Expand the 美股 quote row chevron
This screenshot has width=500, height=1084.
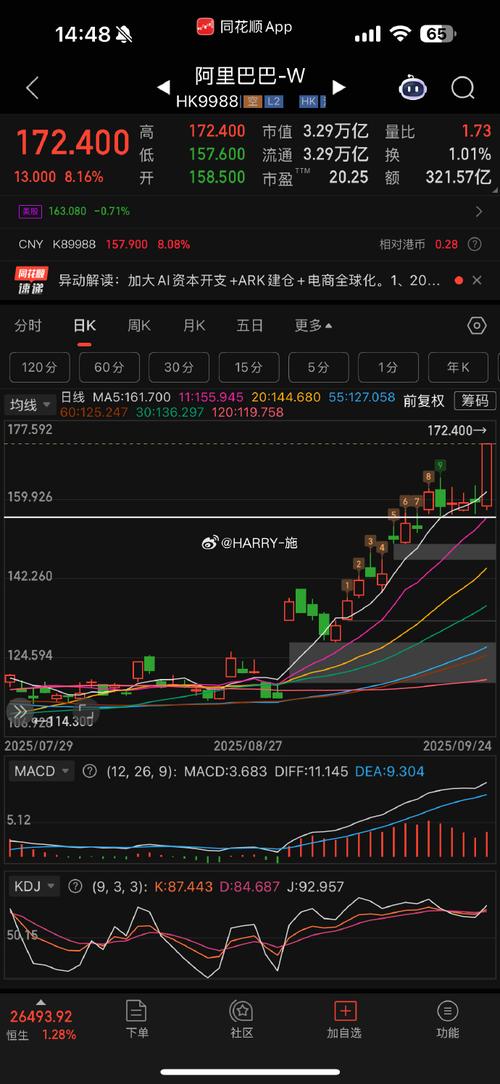click(479, 212)
